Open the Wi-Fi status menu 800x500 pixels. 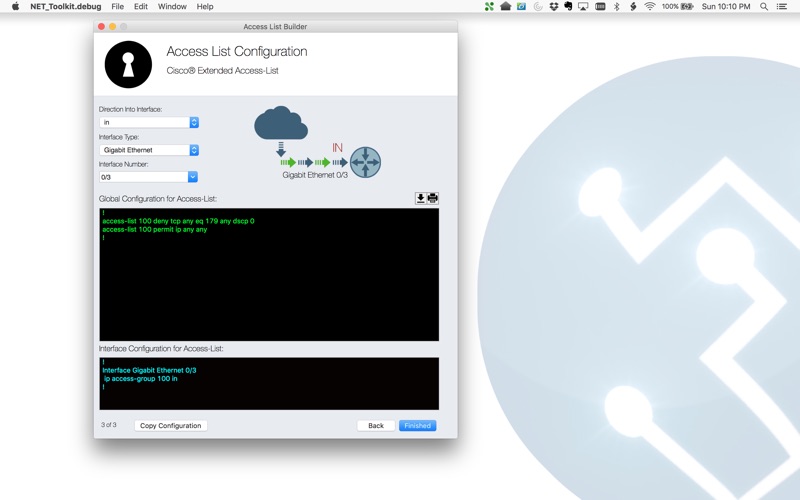(649, 7)
